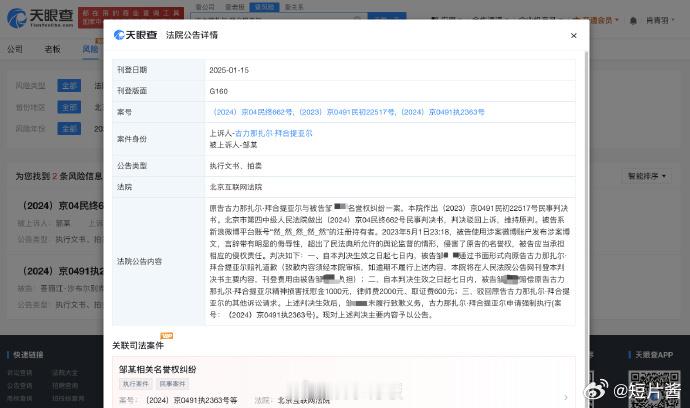Open case link (2024)京0491执2363号 in the 案号 row
Screen dimensions: 690x408
(442, 112)
